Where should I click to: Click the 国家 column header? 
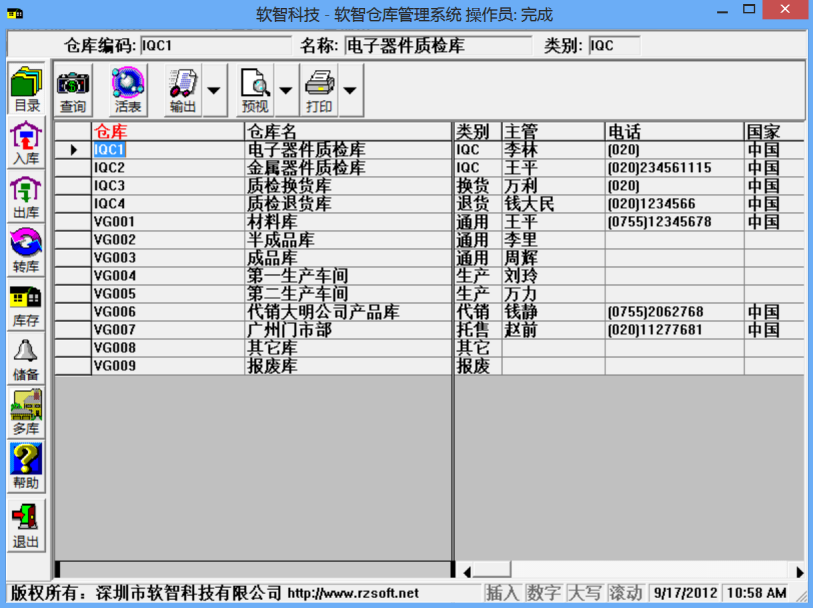tap(774, 132)
